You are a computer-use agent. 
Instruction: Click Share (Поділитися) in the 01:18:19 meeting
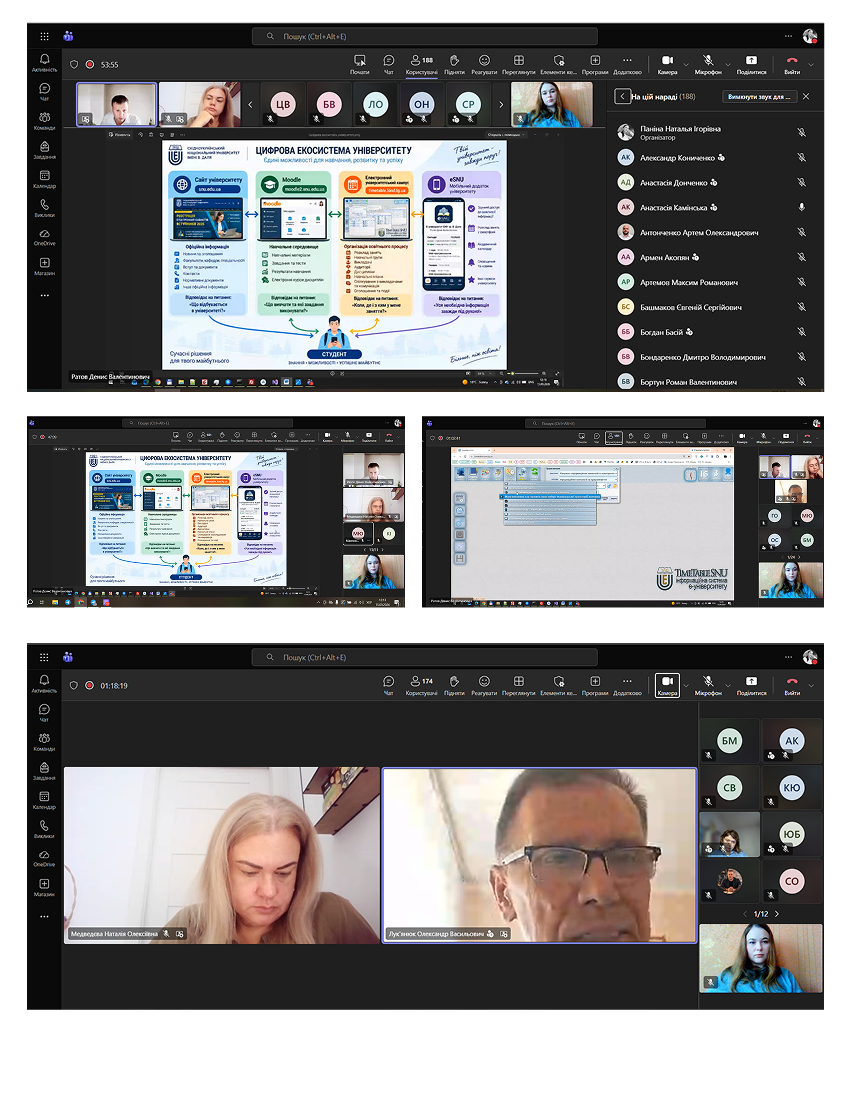751,685
